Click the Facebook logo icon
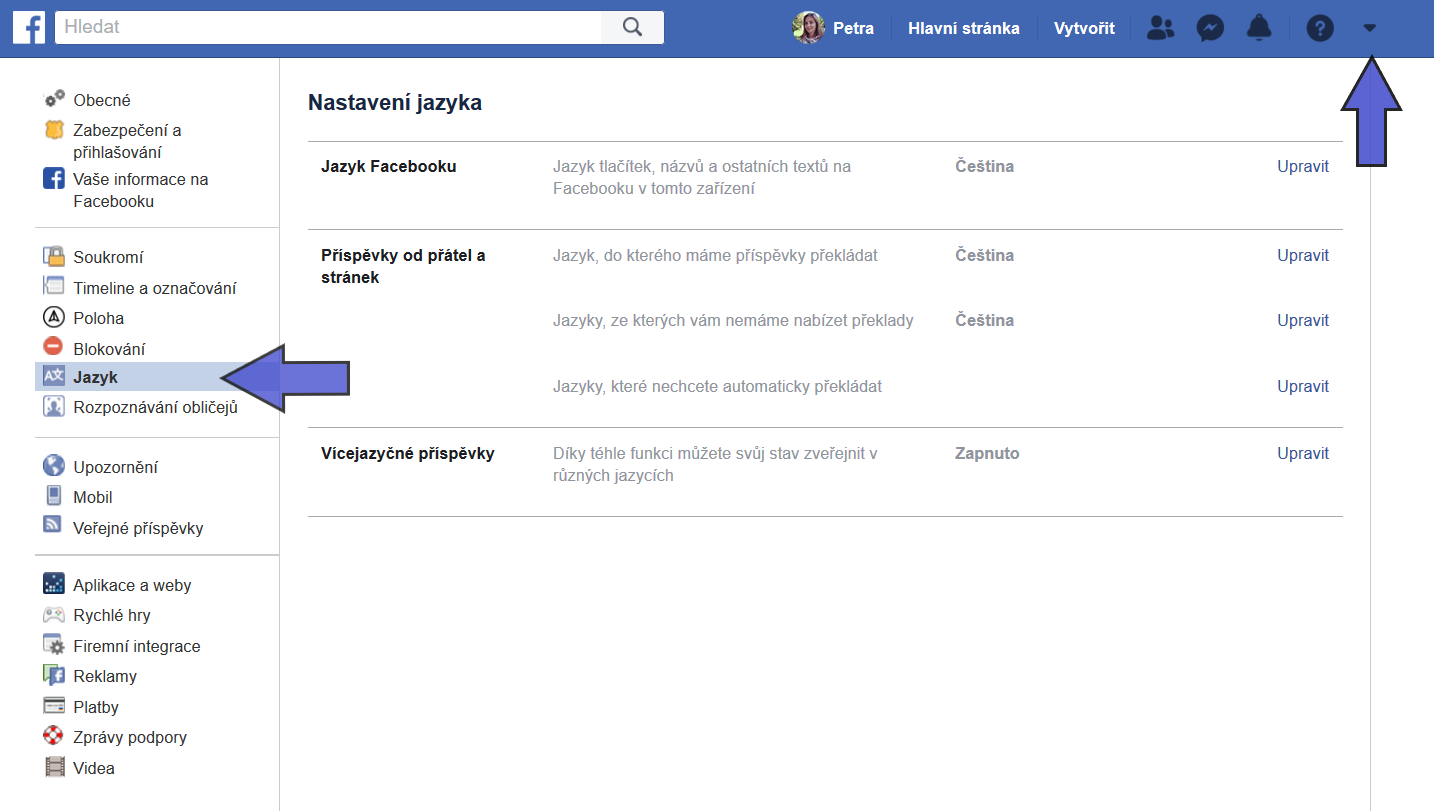This screenshot has height=811, width=1434. (28, 28)
